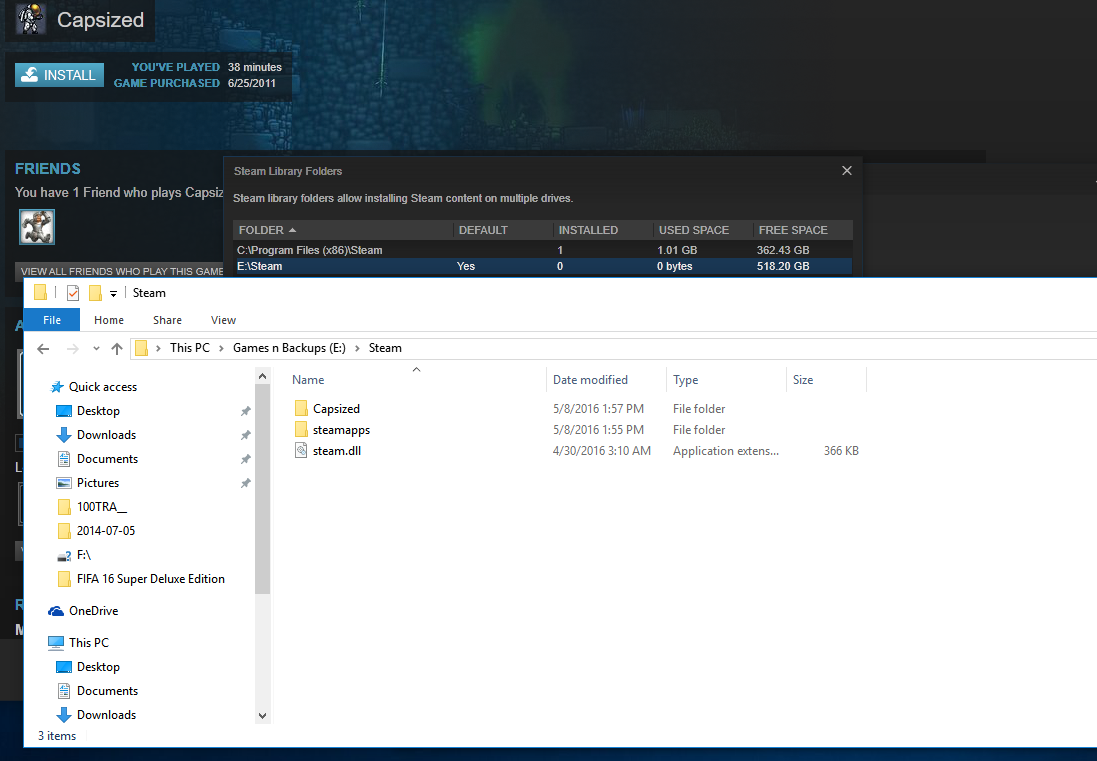
Task: Select the C:\Program Files (x86)\Steam library row
Action: [x=543, y=250]
